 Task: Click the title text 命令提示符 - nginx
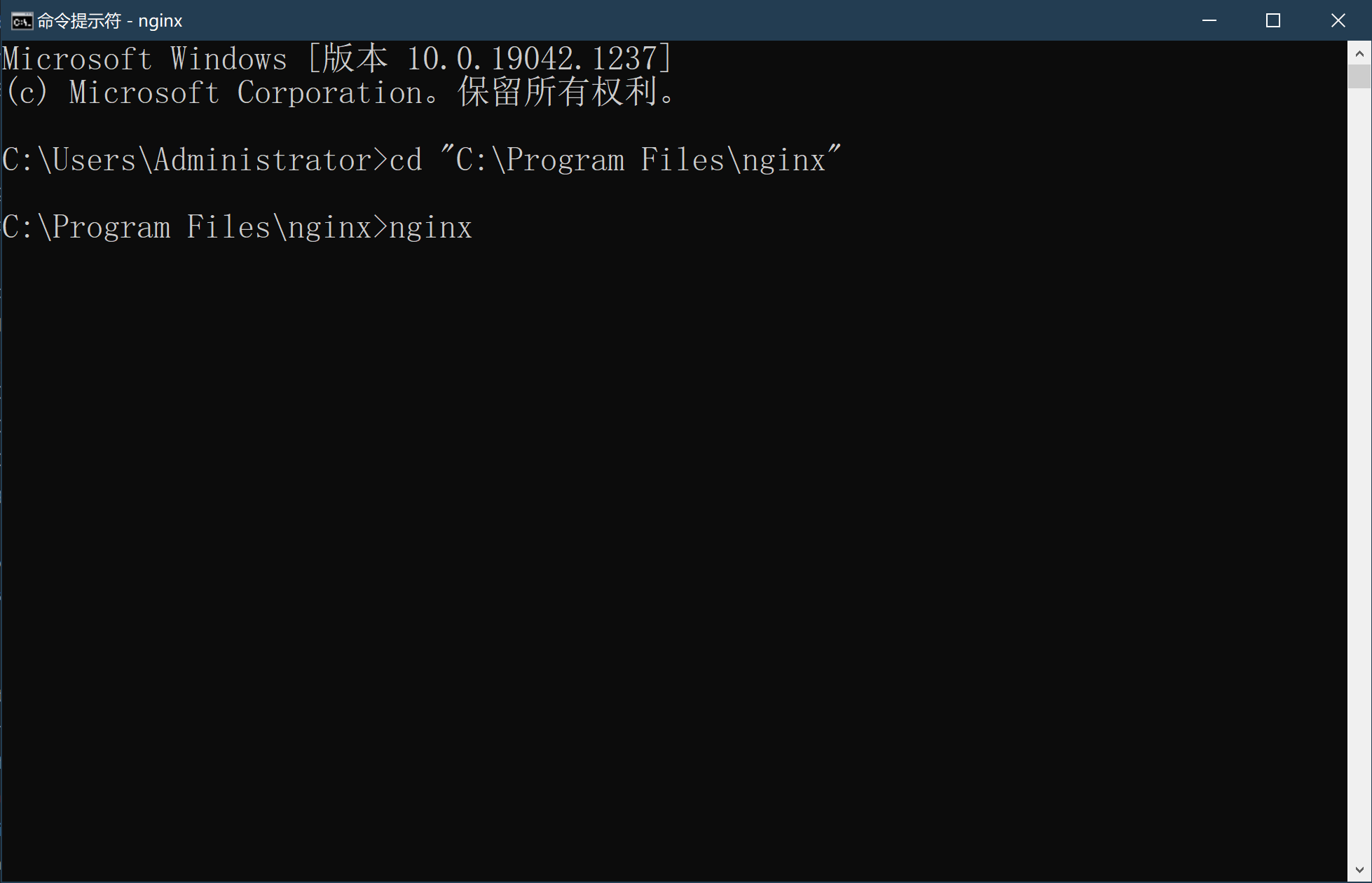[x=110, y=21]
